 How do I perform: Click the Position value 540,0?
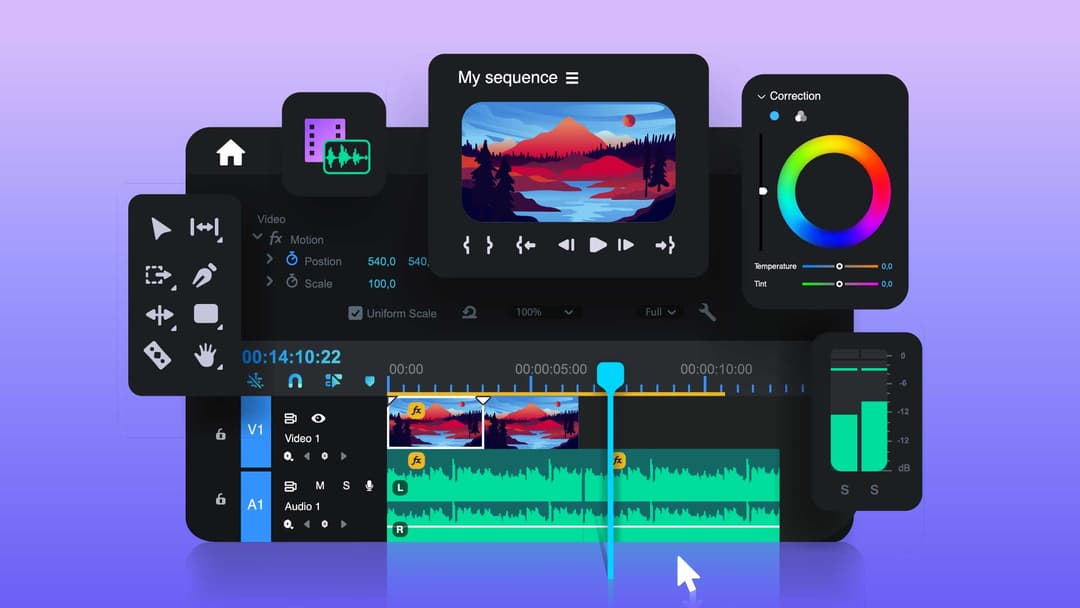(382, 261)
